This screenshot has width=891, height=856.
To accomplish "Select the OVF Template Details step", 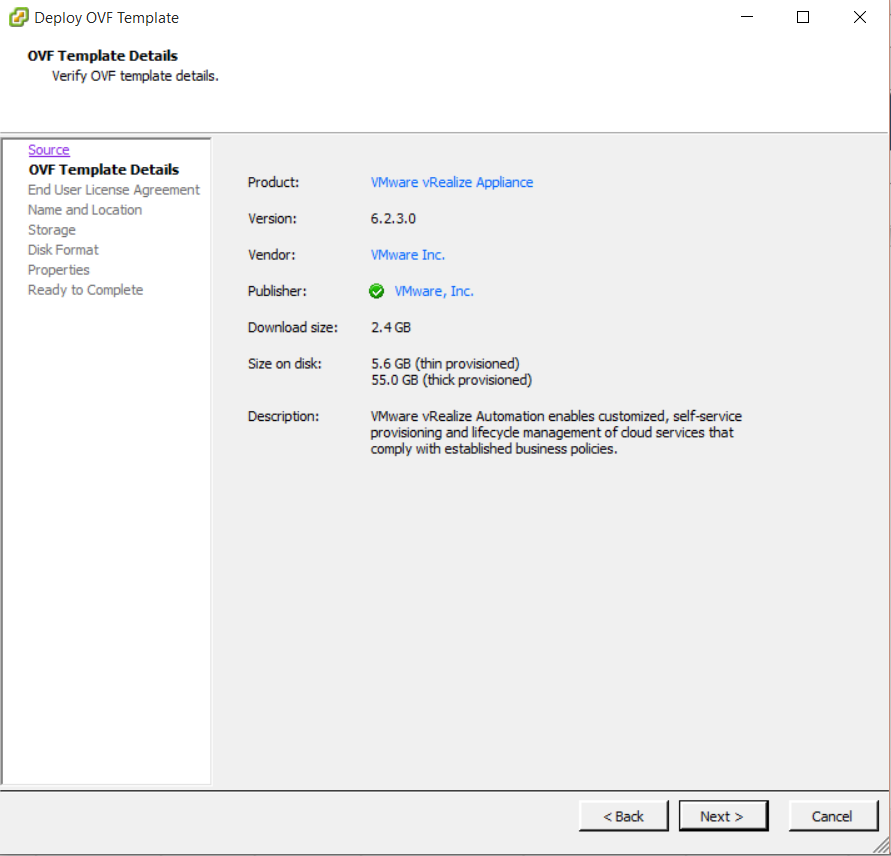I will (104, 169).
